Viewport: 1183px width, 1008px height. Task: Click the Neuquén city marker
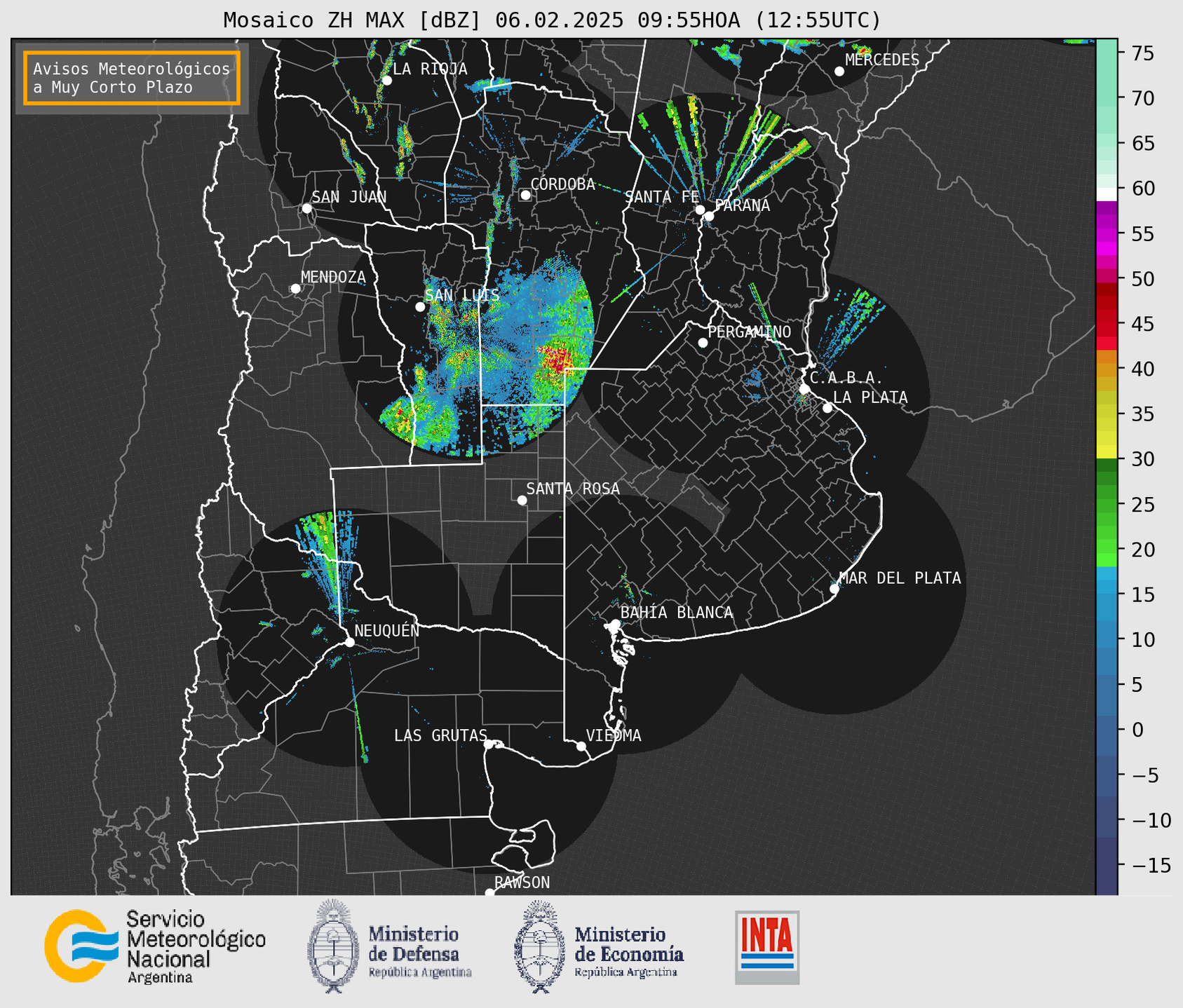pyautogui.click(x=349, y=642)
